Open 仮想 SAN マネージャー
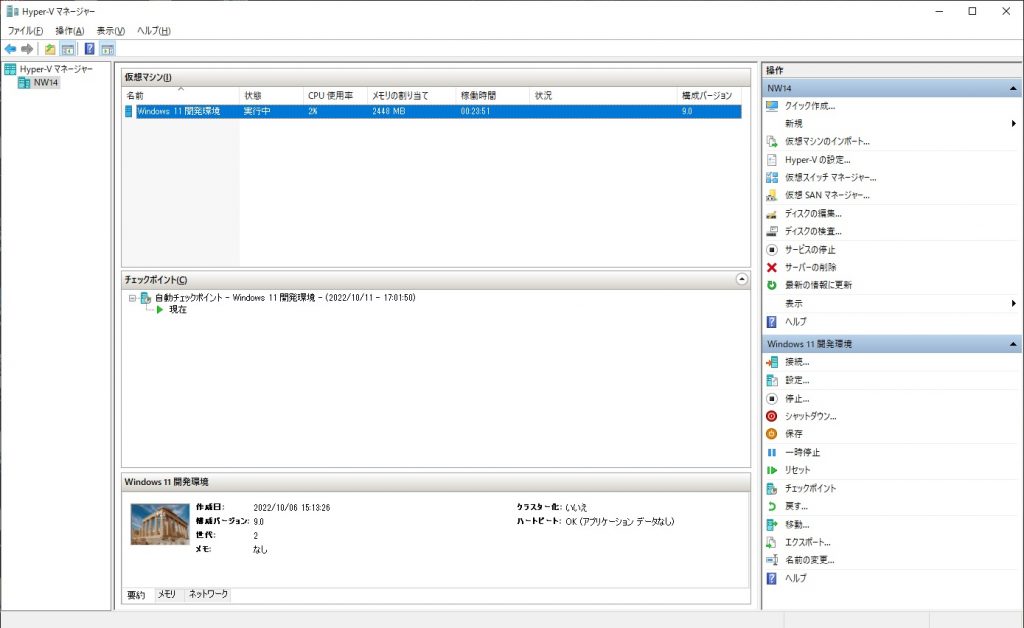This screenshot has height=628, width=1024. pos(827,195)
